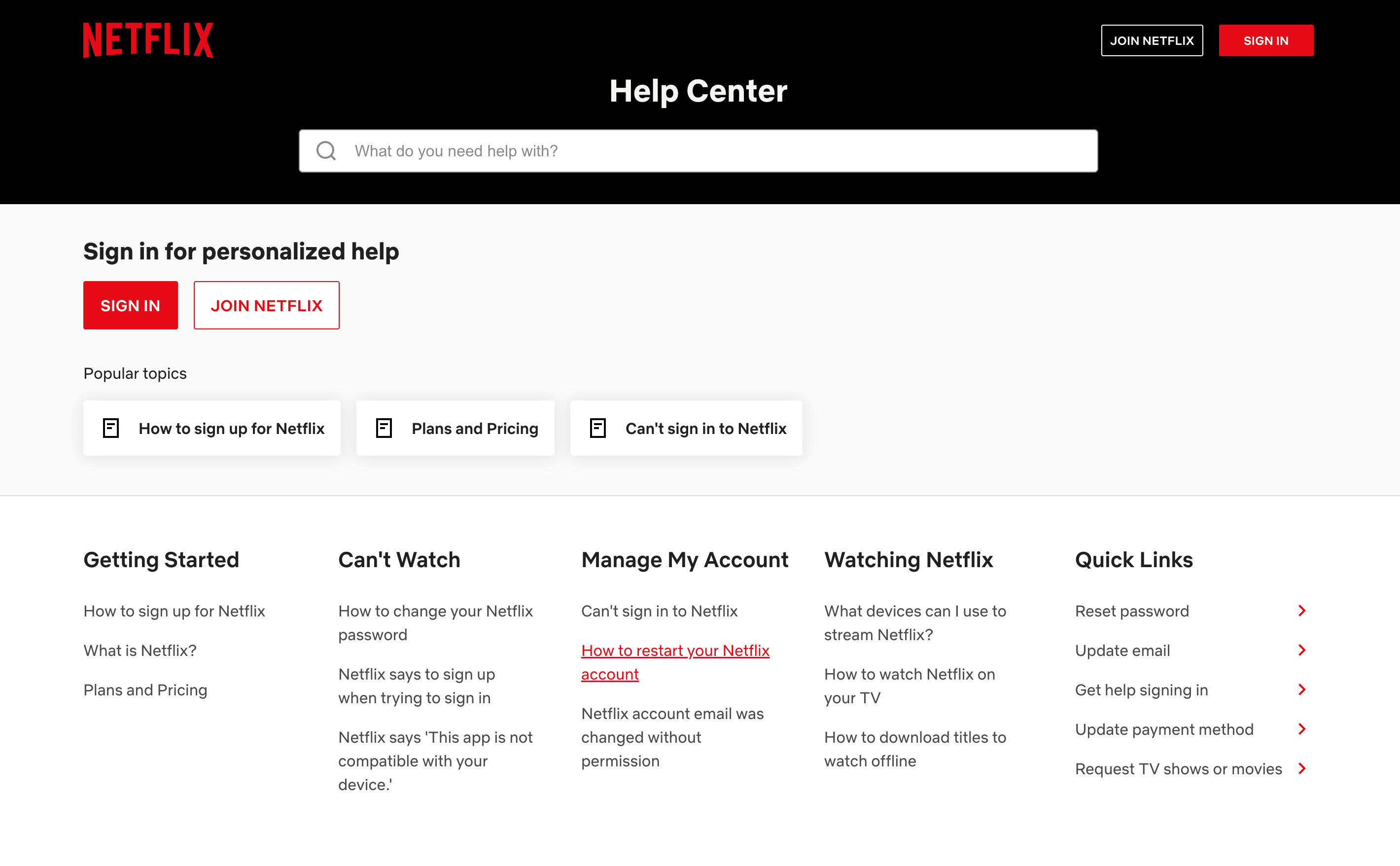Click the Watching Netflix heading
Image resolution: width=1400 pixels, height=866 pixels.
tap(909, 560)
